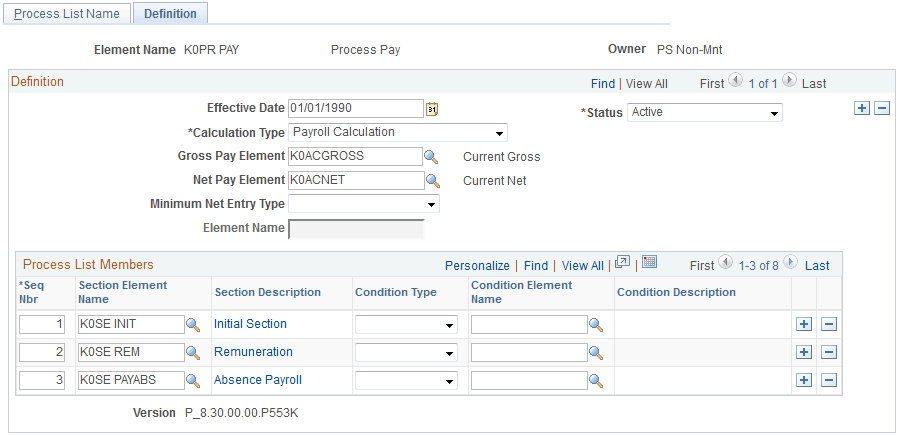Viewport: 899px width, 436px height.
Task: Switch to the Process List Name tab
Action: pos(66,14)
